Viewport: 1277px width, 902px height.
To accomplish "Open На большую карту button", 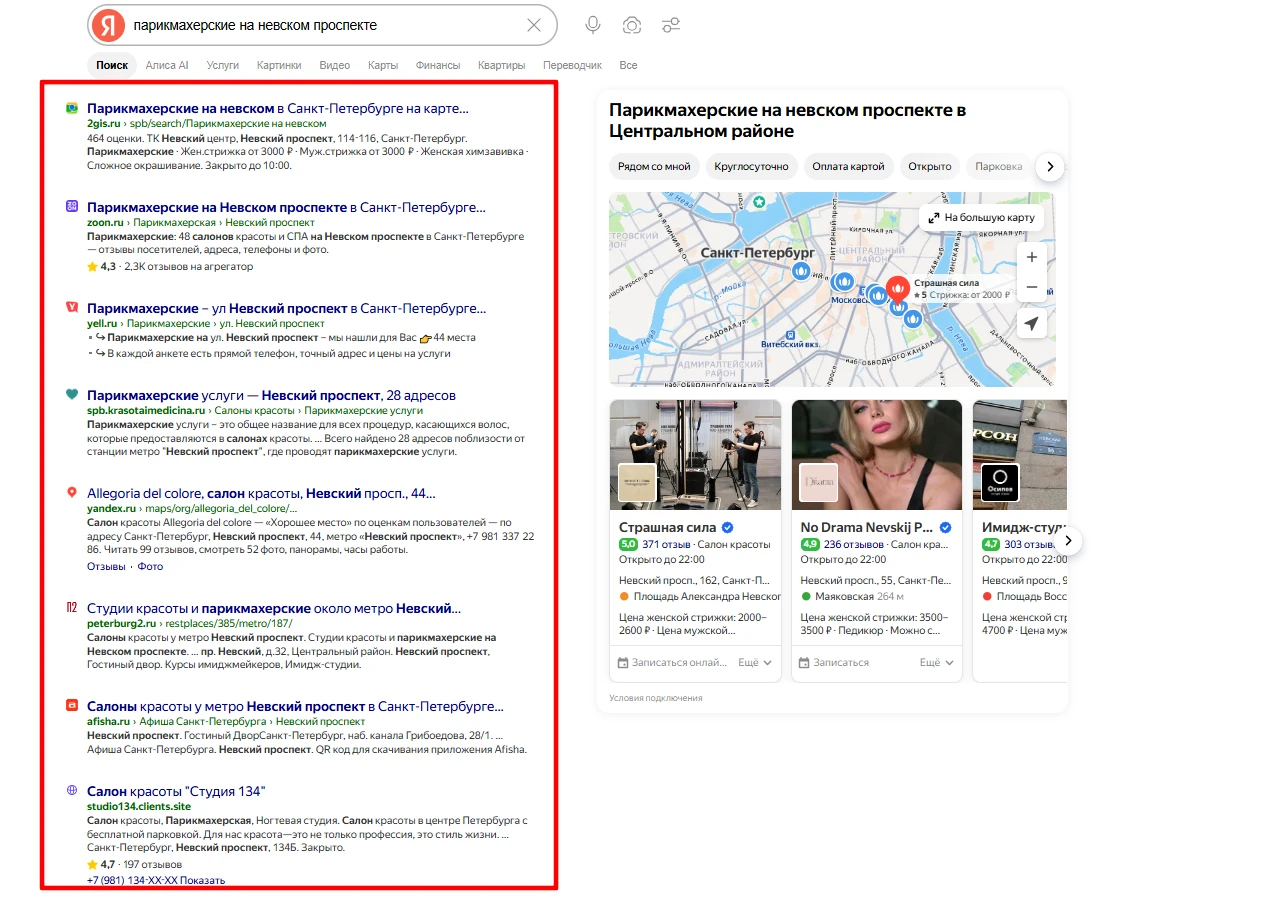I will pos(982,217).
